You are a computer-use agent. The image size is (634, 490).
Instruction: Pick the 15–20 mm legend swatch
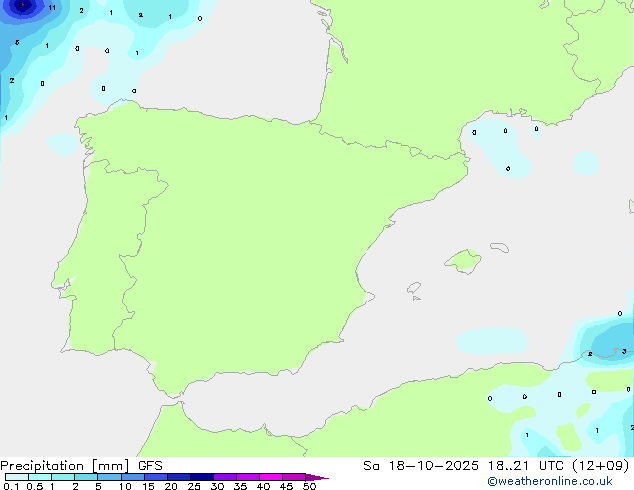(x=156, y=477)
